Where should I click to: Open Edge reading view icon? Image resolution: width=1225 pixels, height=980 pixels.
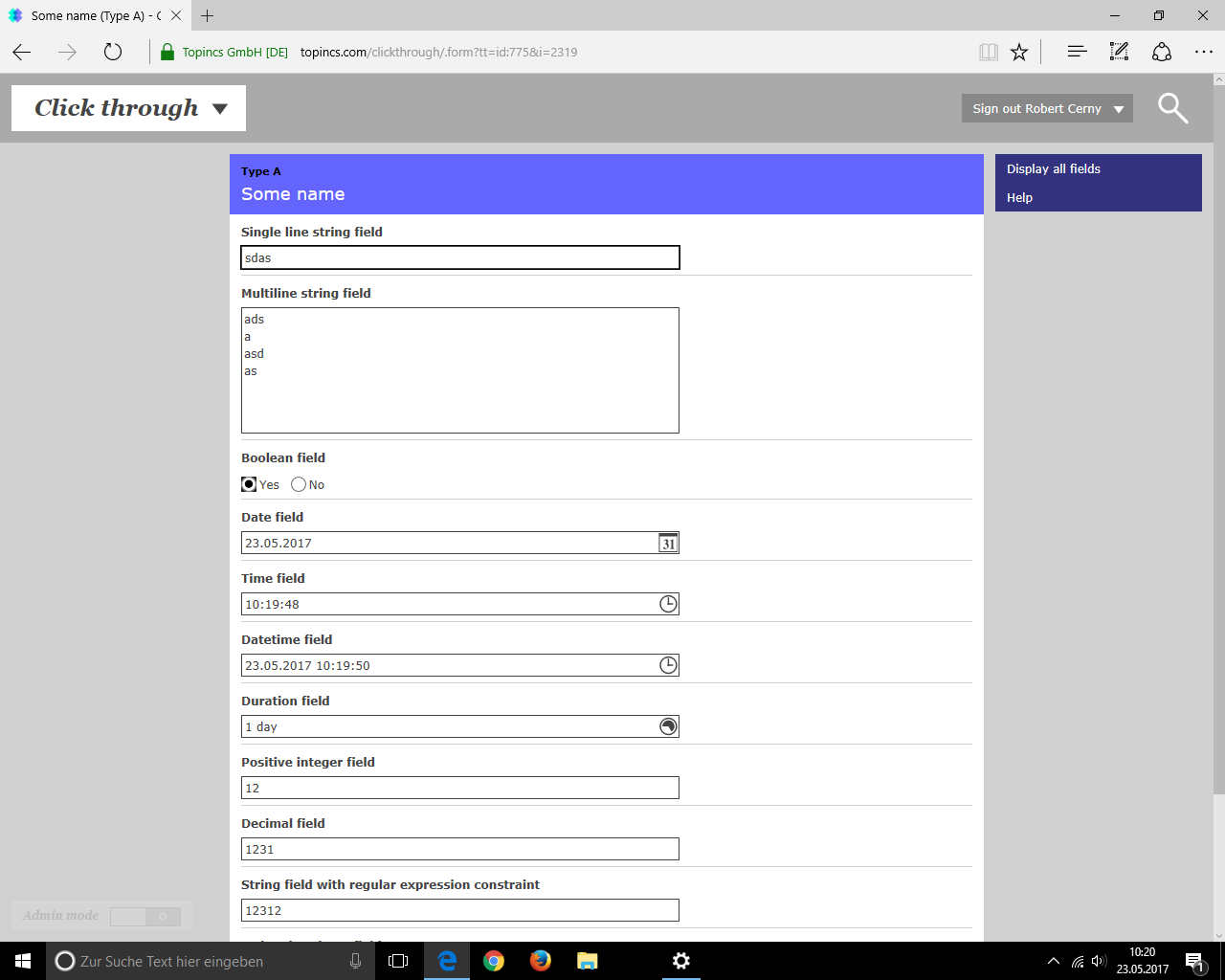coord(989,53)
